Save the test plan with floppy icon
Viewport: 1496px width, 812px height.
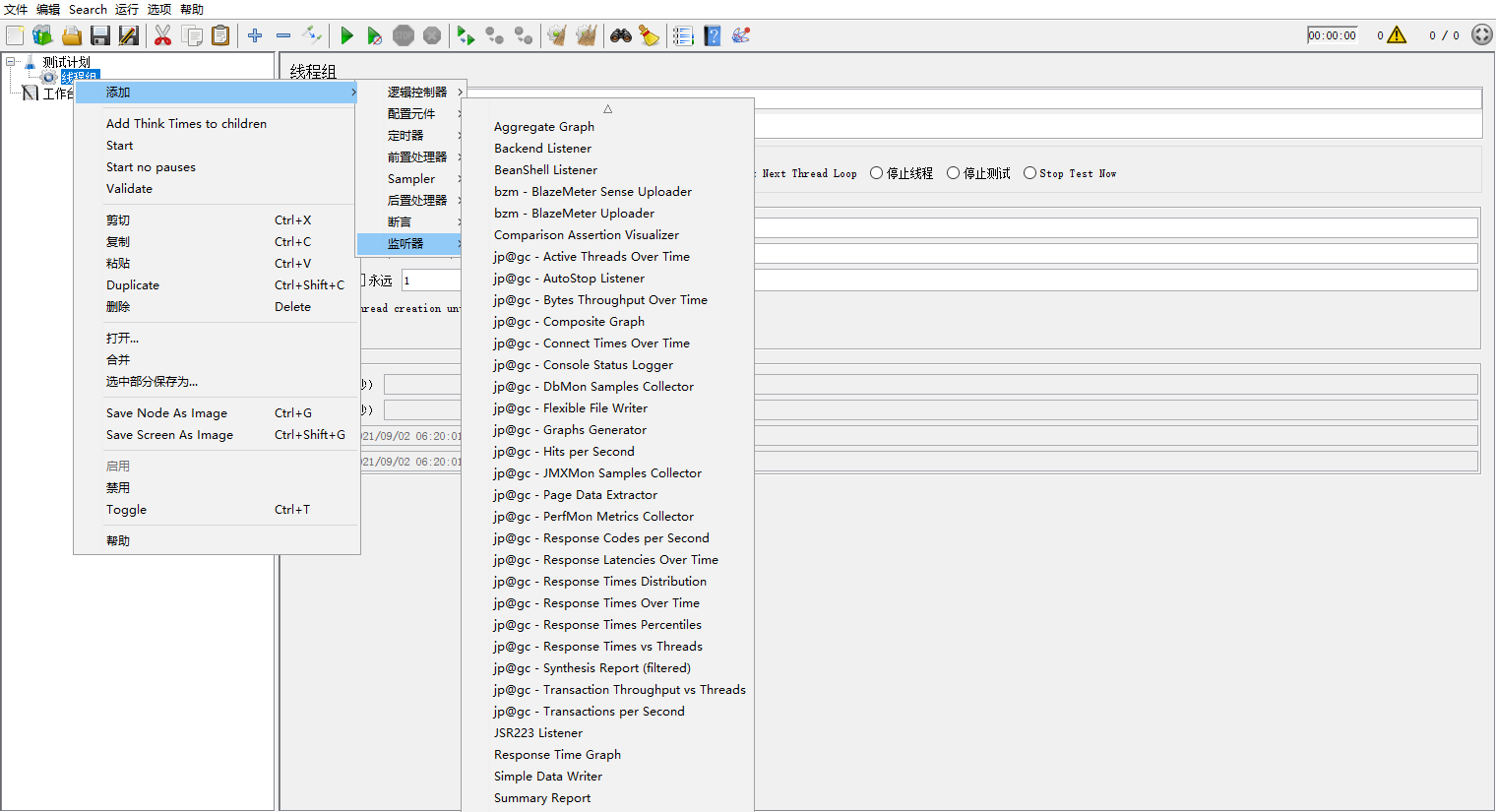tap(99, 35)
